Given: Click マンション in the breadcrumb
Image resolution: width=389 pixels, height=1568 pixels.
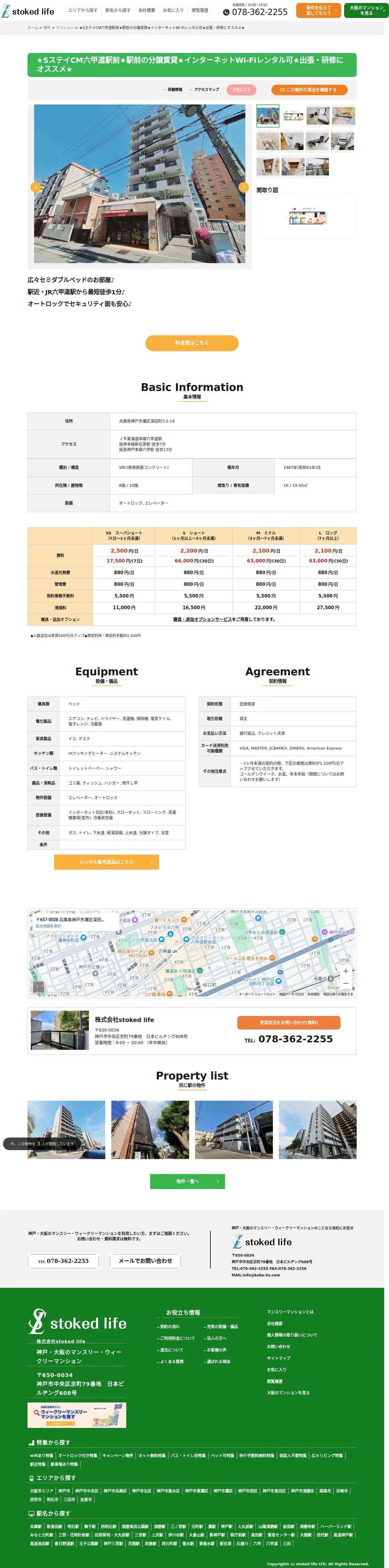Looking at the screenshot, I should (65, 28).
